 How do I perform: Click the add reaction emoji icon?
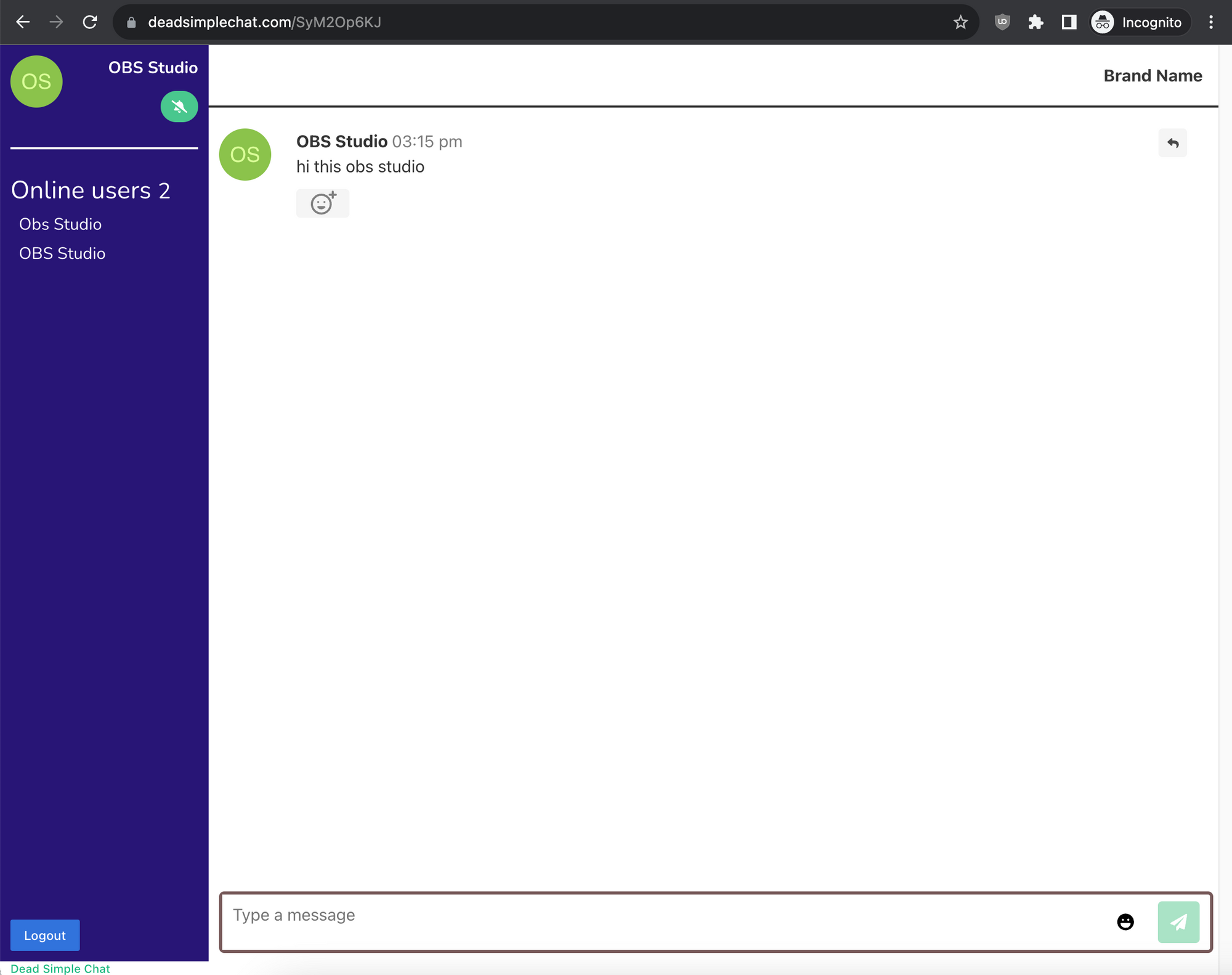pos(323,202)
